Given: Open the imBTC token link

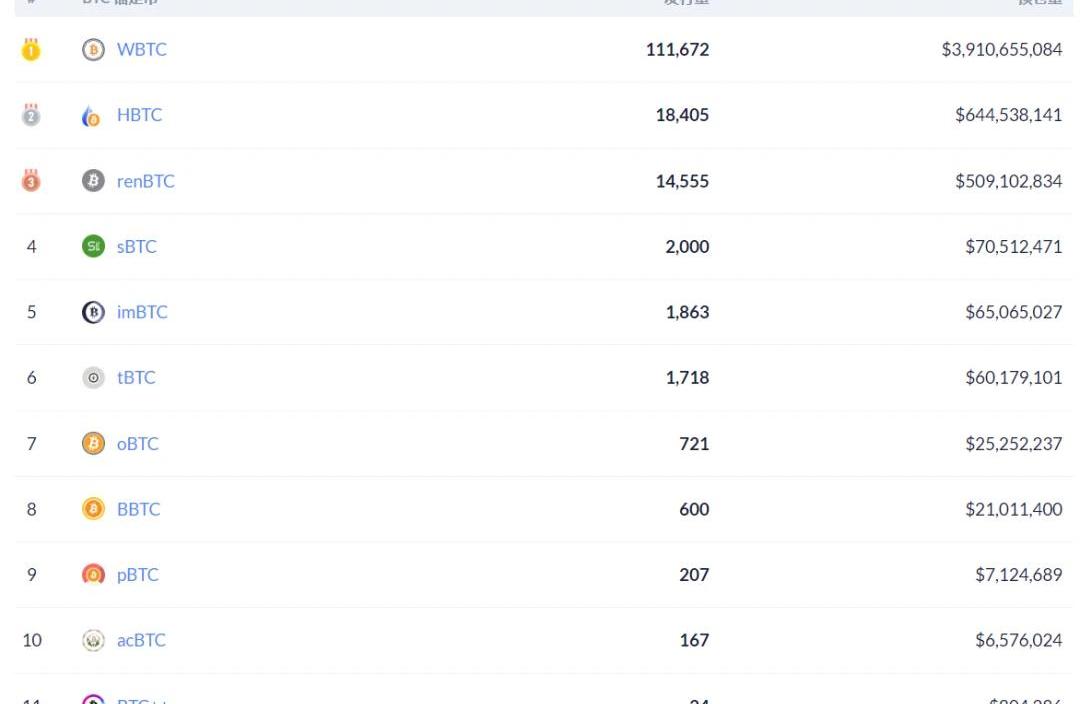Looking at the screenshot, I should [142, 312].
